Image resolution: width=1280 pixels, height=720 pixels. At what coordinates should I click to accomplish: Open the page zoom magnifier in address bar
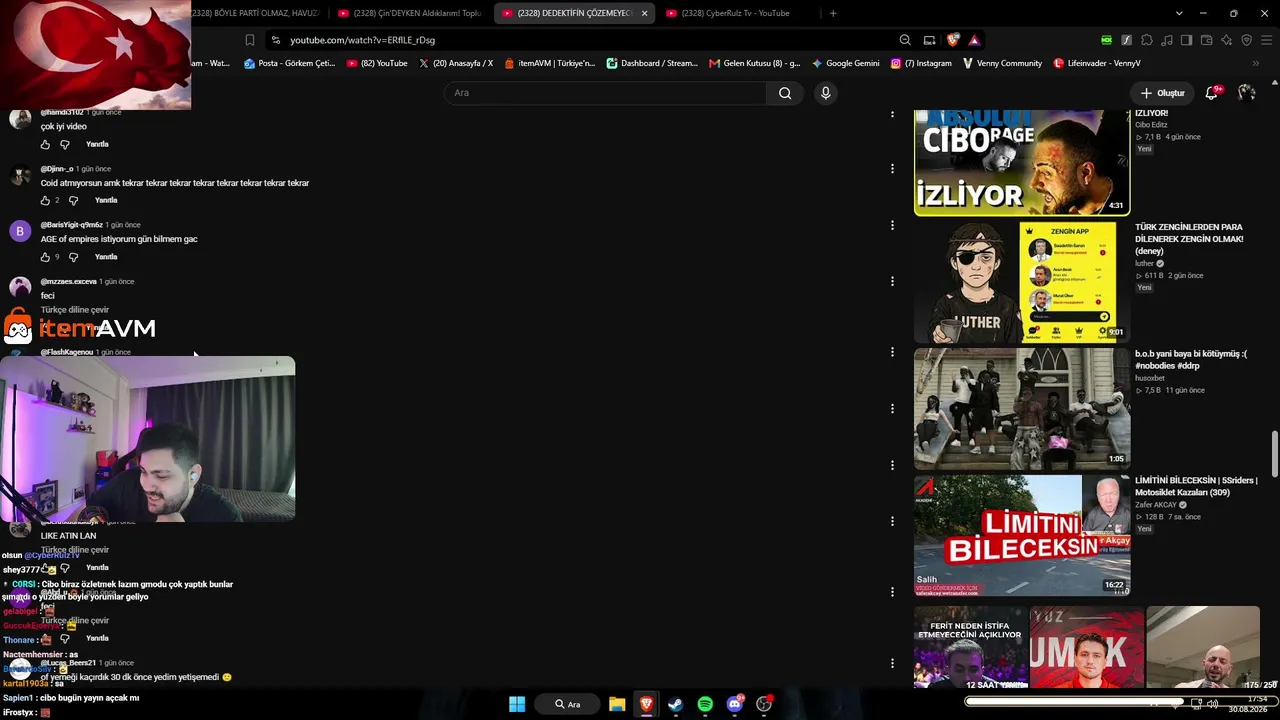(905, 40)
